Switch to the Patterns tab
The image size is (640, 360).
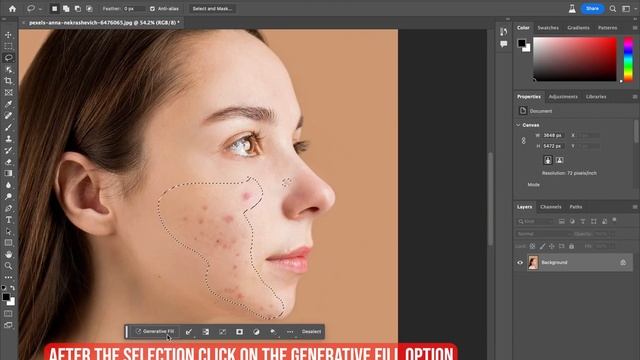click(x=607, y=28)
